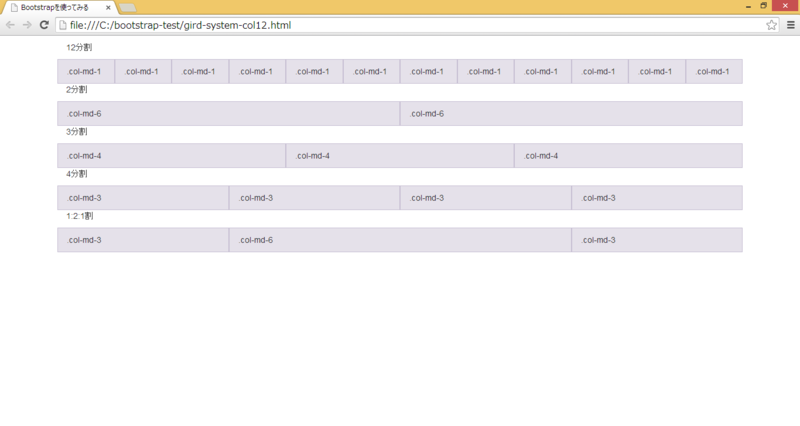Click the '3分割' heading text
800x426 pixels.
tap(77, 132)
